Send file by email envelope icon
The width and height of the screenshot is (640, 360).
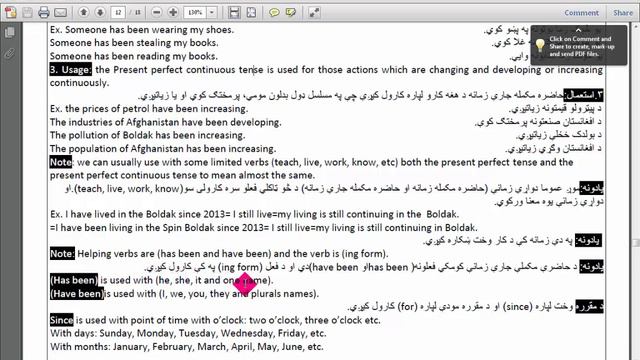(60, 13)
